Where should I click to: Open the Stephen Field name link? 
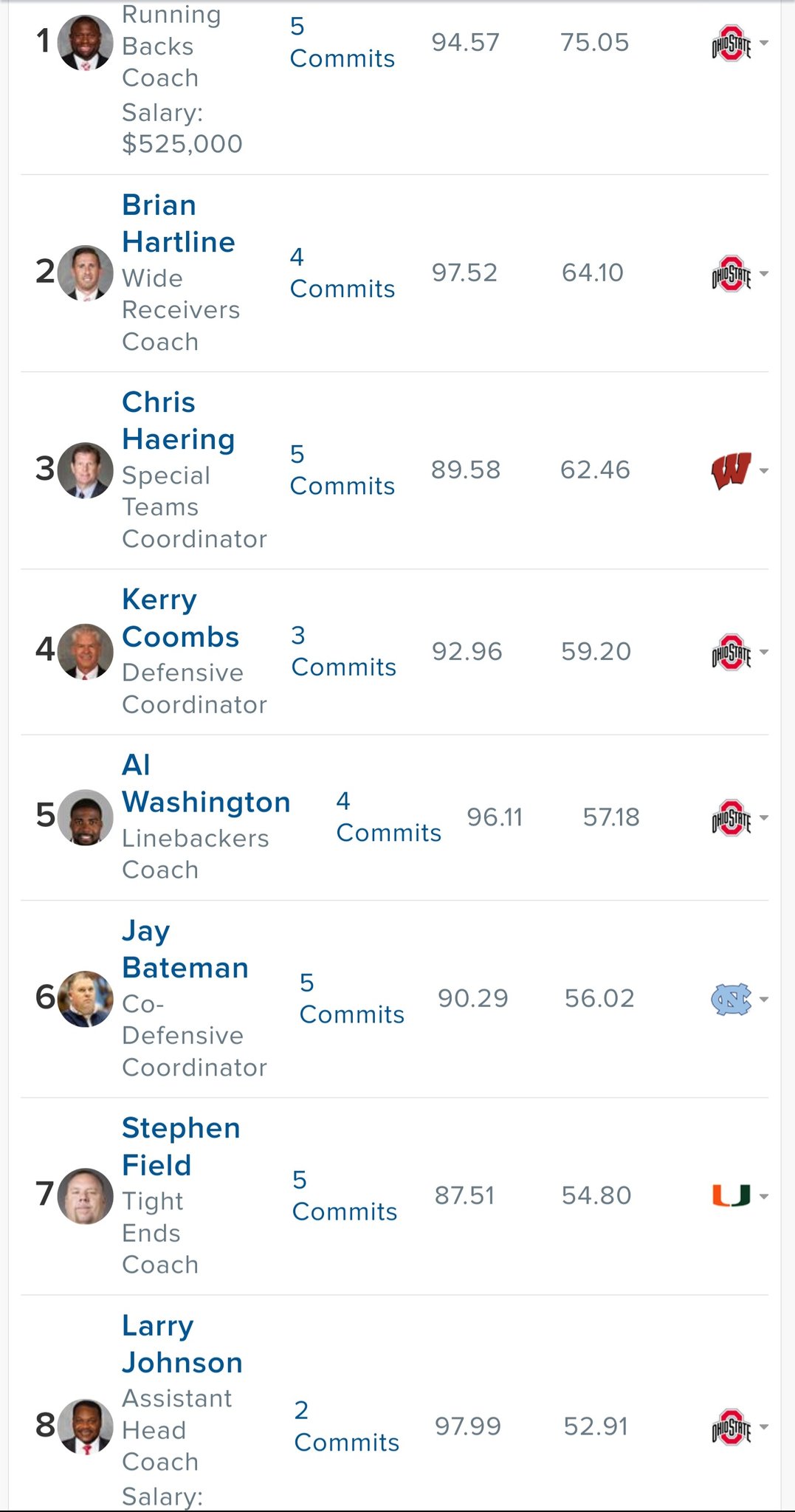point(181,1146)
